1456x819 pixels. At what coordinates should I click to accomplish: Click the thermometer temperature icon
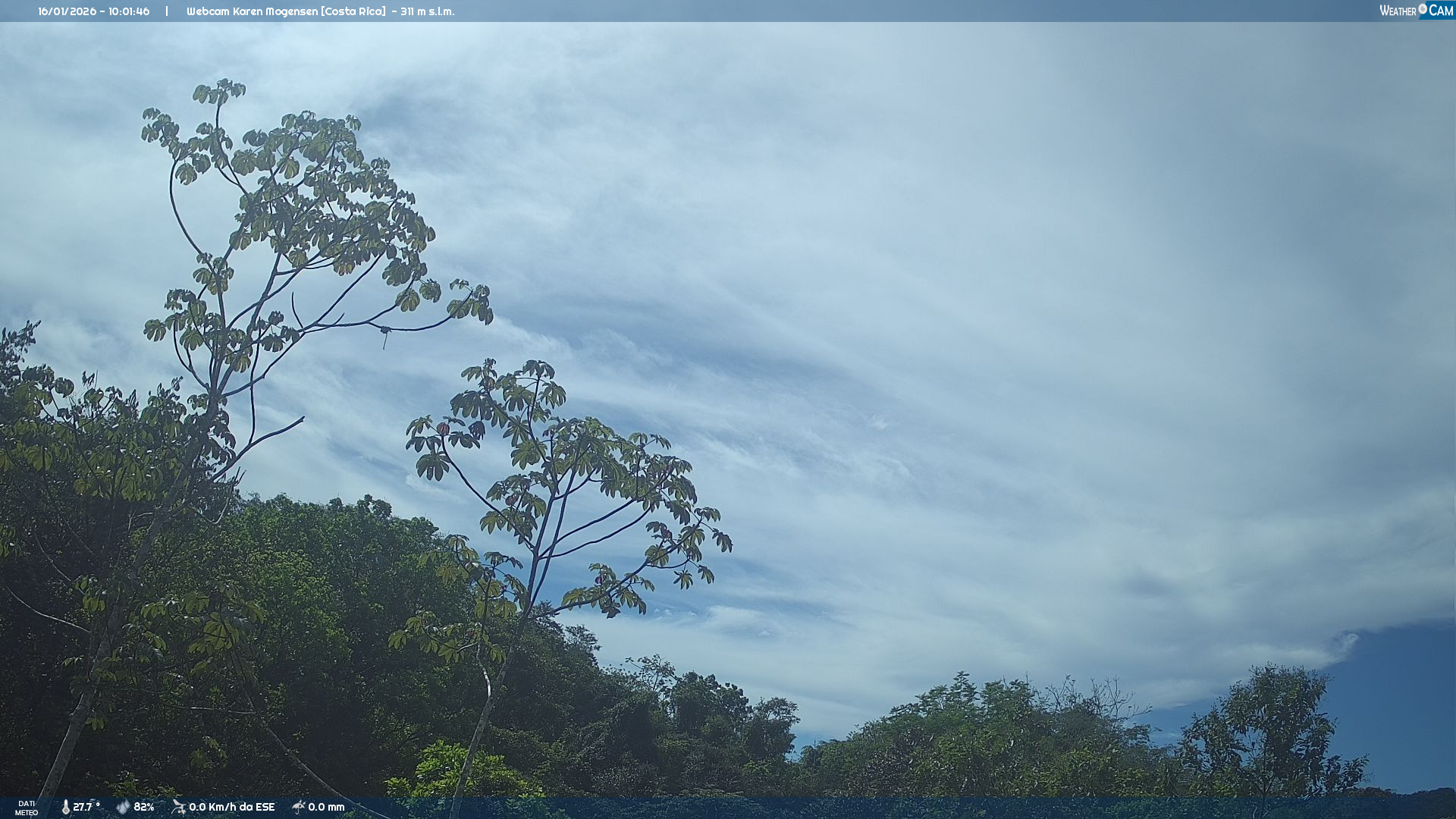pos(65,807)
